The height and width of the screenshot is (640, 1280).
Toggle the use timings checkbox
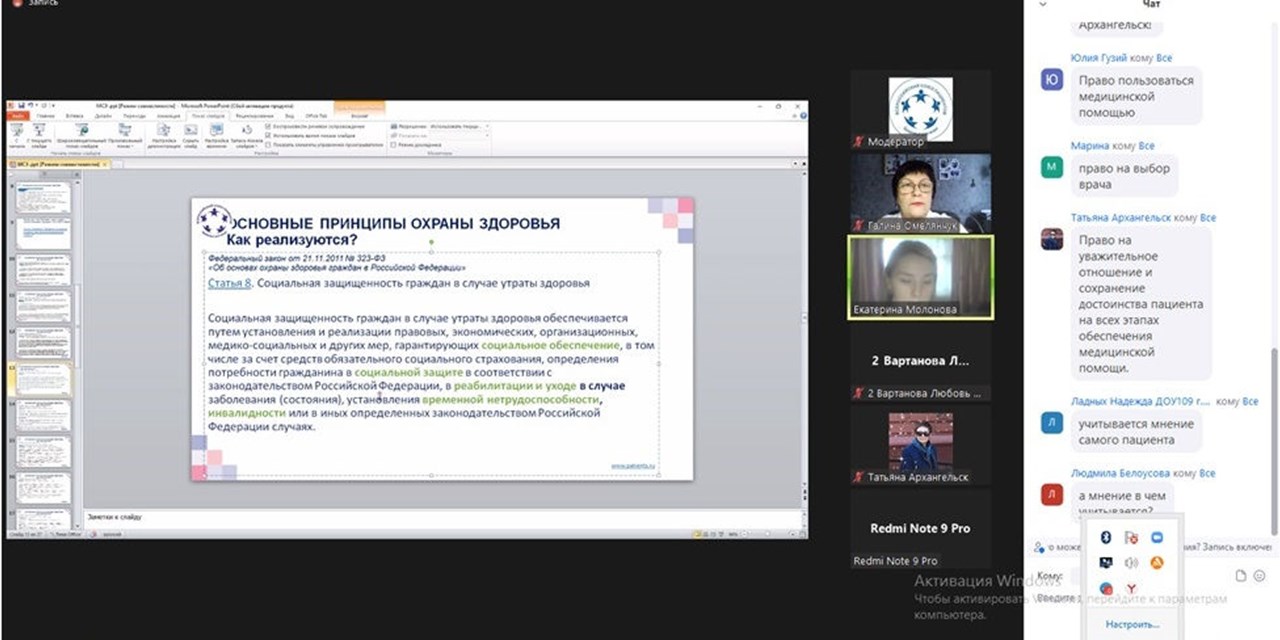268,136
